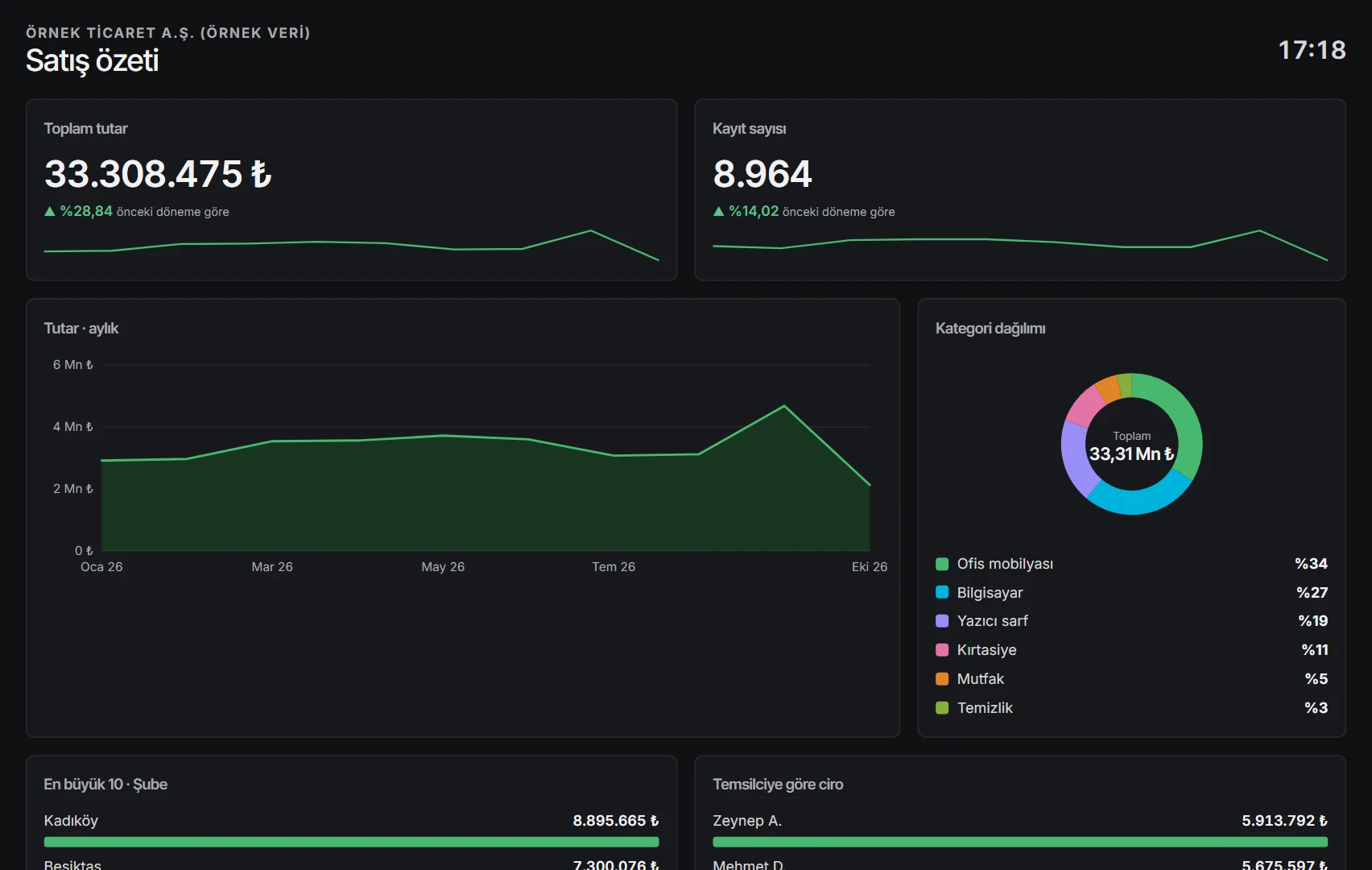This screenshot has width=1372, height=870.
Task: Click the Kadıköy branch progress bar
Action: [x=352, y=842]
